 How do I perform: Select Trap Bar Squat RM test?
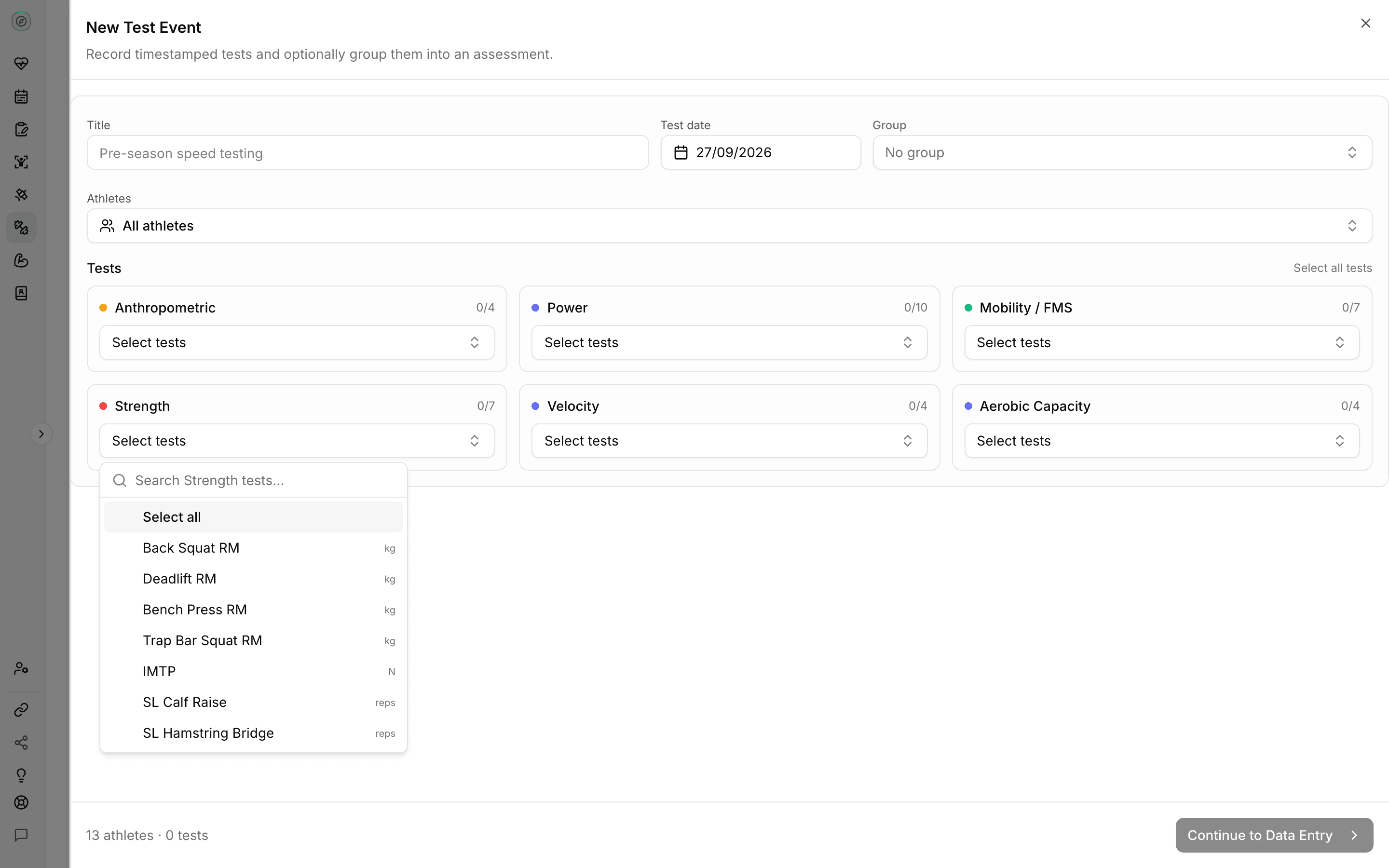253,641
